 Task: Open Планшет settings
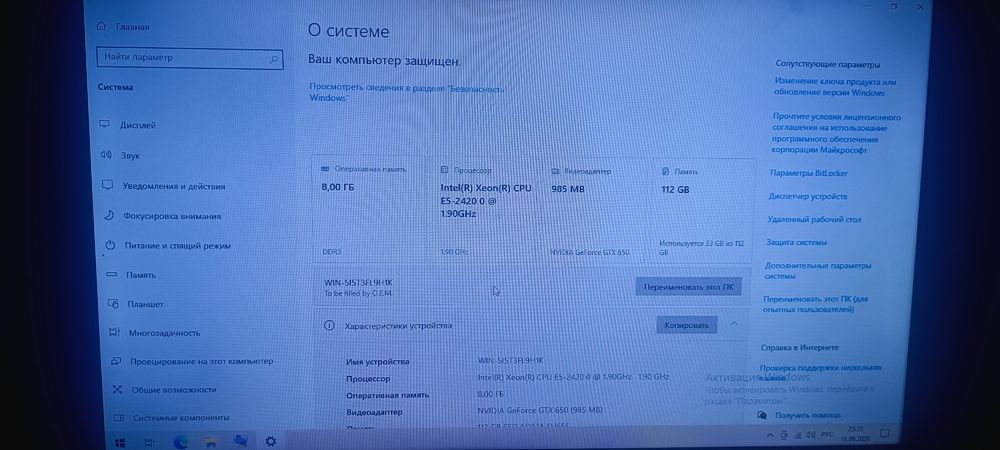click(x=145, y=304)
